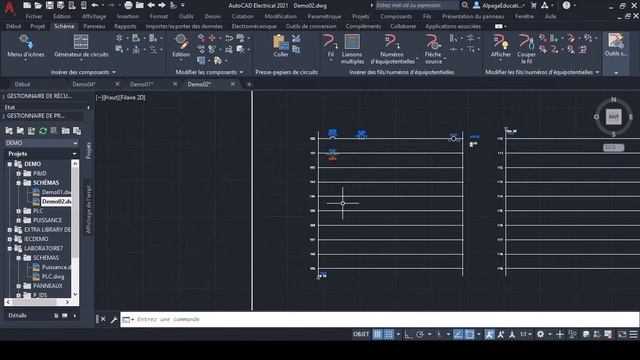This screenshot has width=640, height=360.
Task: Switch to the Rapports ribbon tab
Action: pyautogui.click(x=125, y=26)
